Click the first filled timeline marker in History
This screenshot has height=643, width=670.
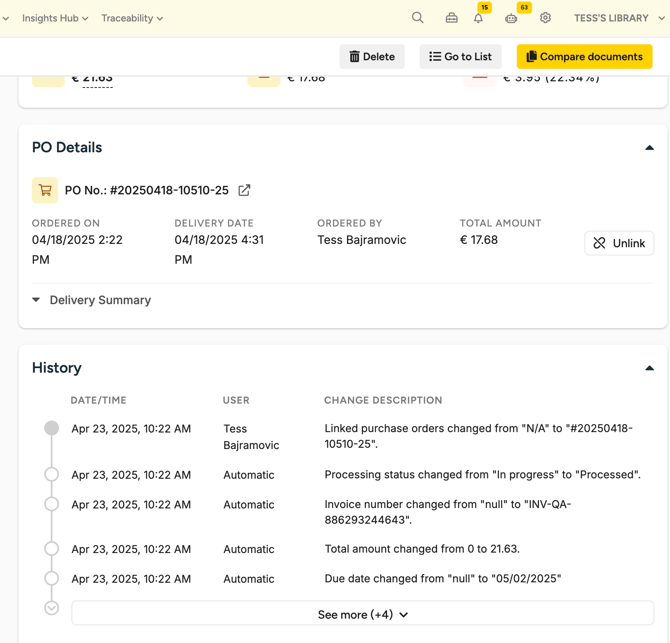pyautogui.click(x=52, y=428)
